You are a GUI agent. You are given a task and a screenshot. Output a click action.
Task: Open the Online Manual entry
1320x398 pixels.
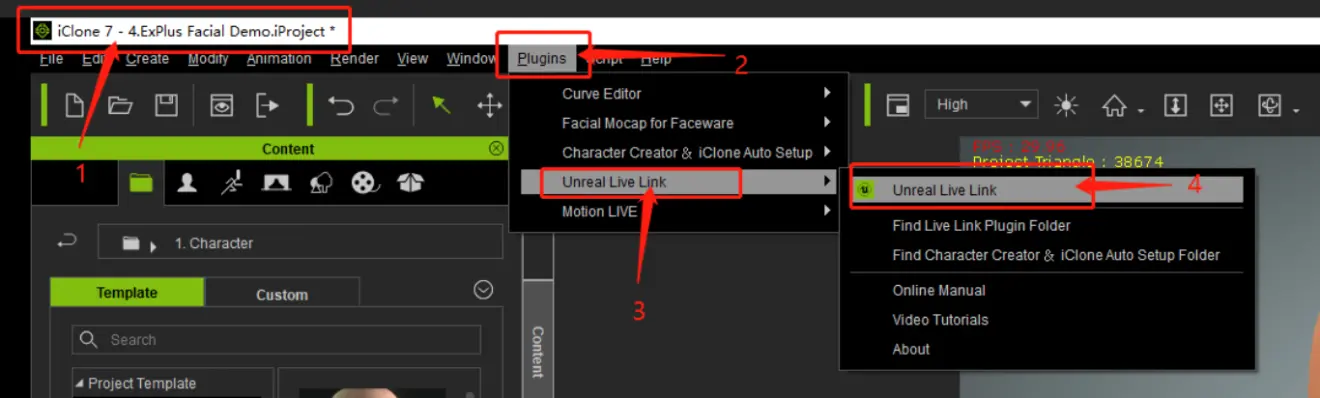pyautogui.click(x=939, y=290)
